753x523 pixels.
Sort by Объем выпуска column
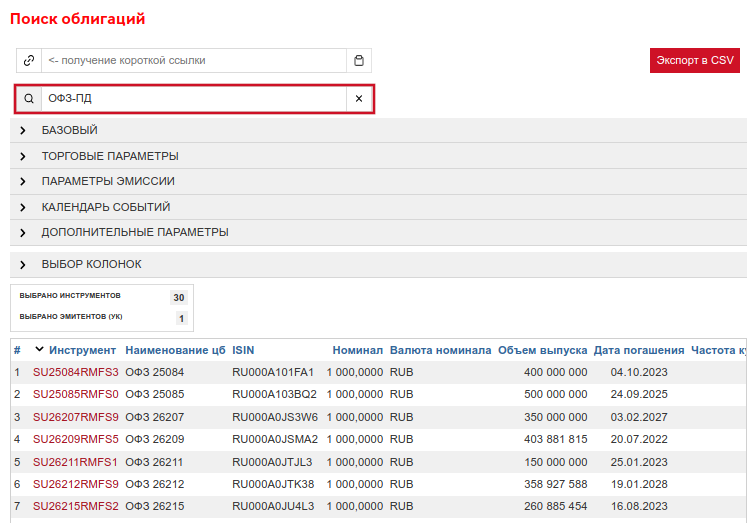pyautogui.click(x=543, y=351)
